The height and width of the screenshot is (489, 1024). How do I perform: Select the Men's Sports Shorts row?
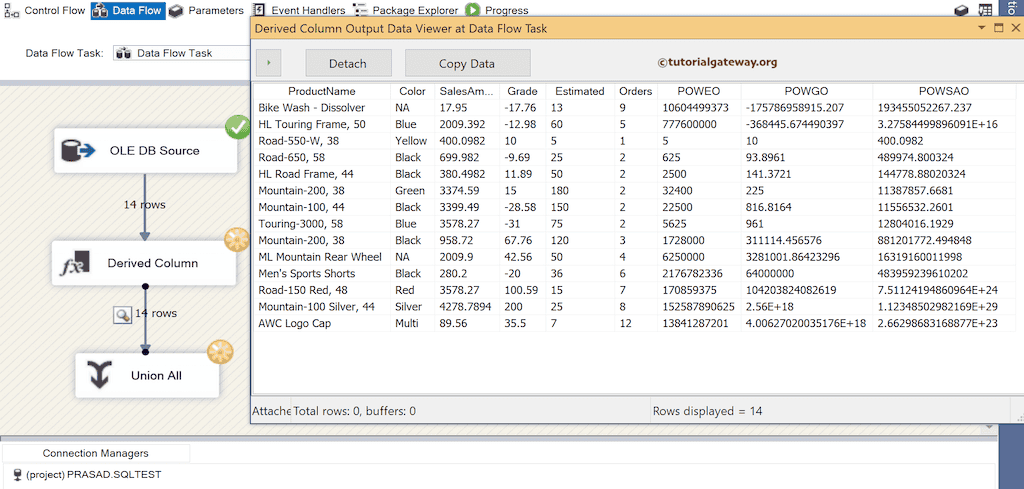(x=634, y=274)
